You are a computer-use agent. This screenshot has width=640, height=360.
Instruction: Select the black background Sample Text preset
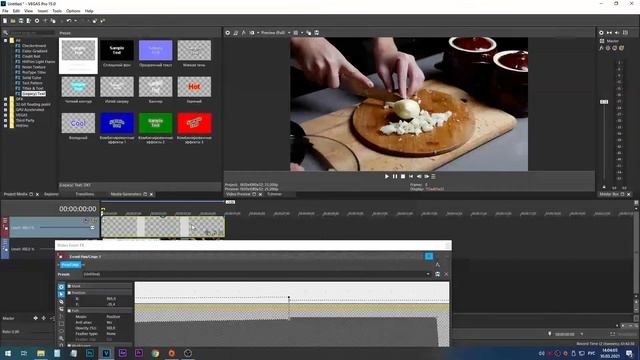click(x=117, y=50)
